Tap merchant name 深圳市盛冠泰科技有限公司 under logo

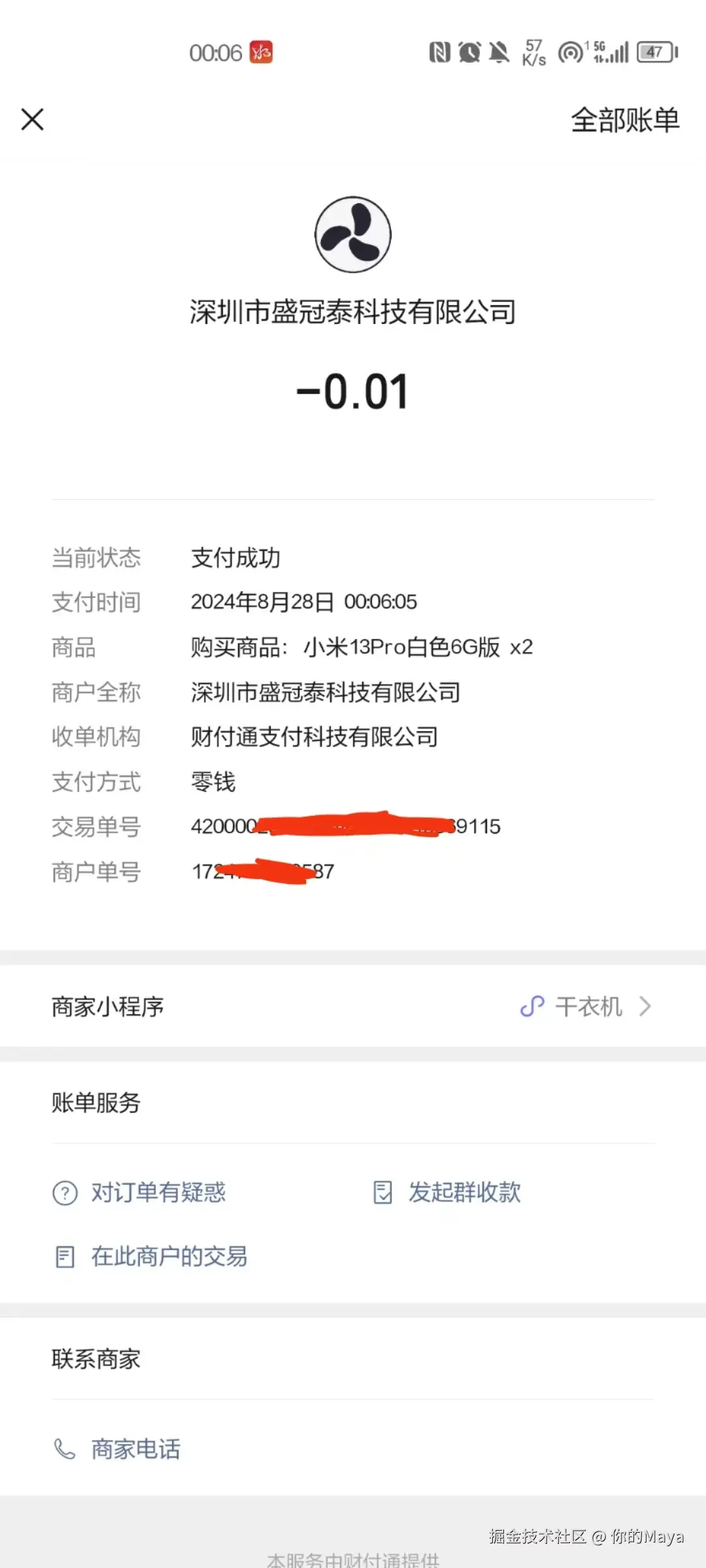coord(353,312)
